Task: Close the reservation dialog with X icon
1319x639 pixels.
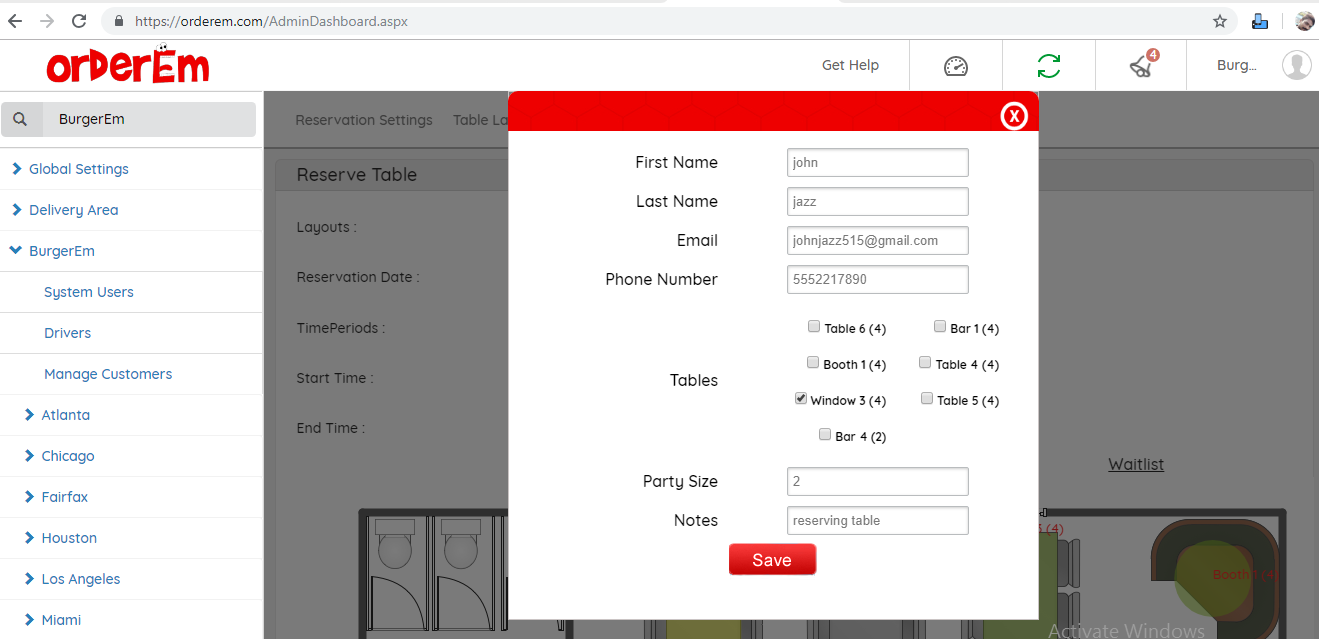Action: tap(1014, 117)
